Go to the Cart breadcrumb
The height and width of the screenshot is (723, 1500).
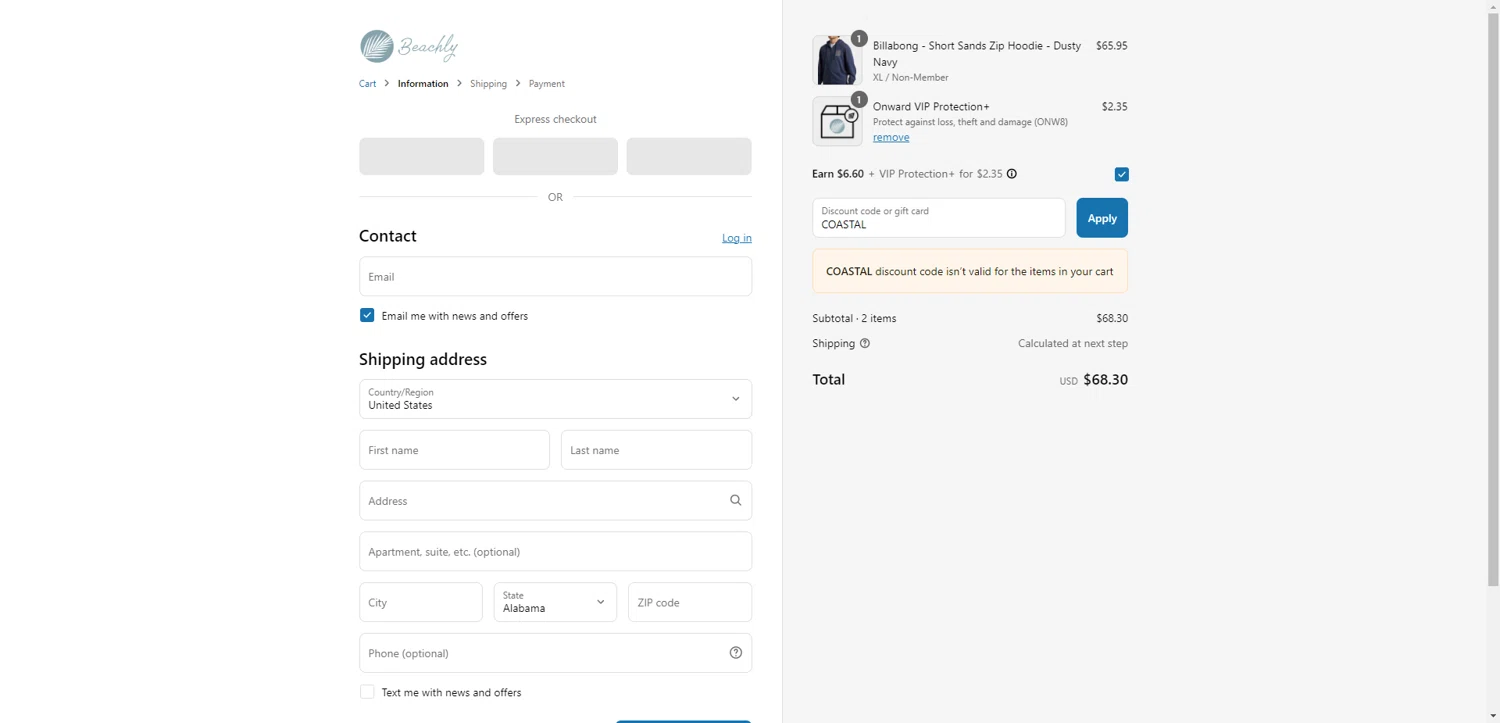367,84
